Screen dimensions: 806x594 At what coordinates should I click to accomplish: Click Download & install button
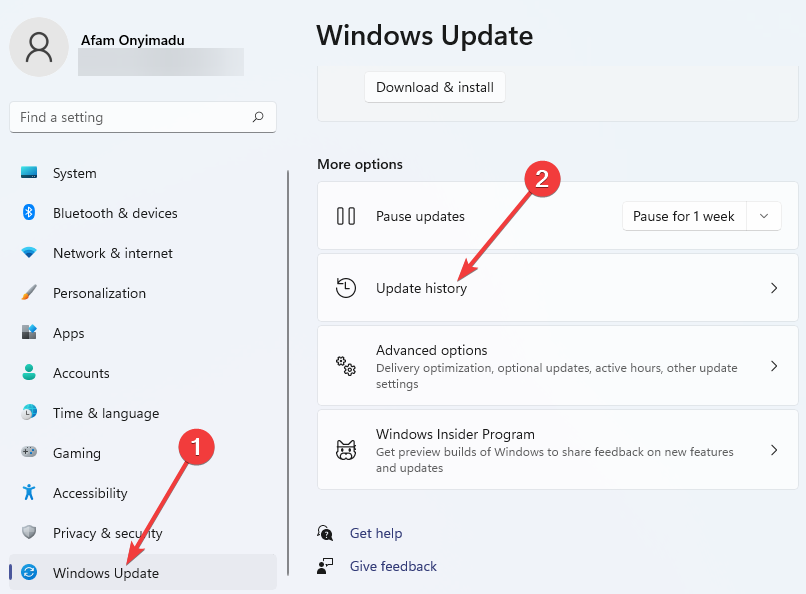[435, 87]
